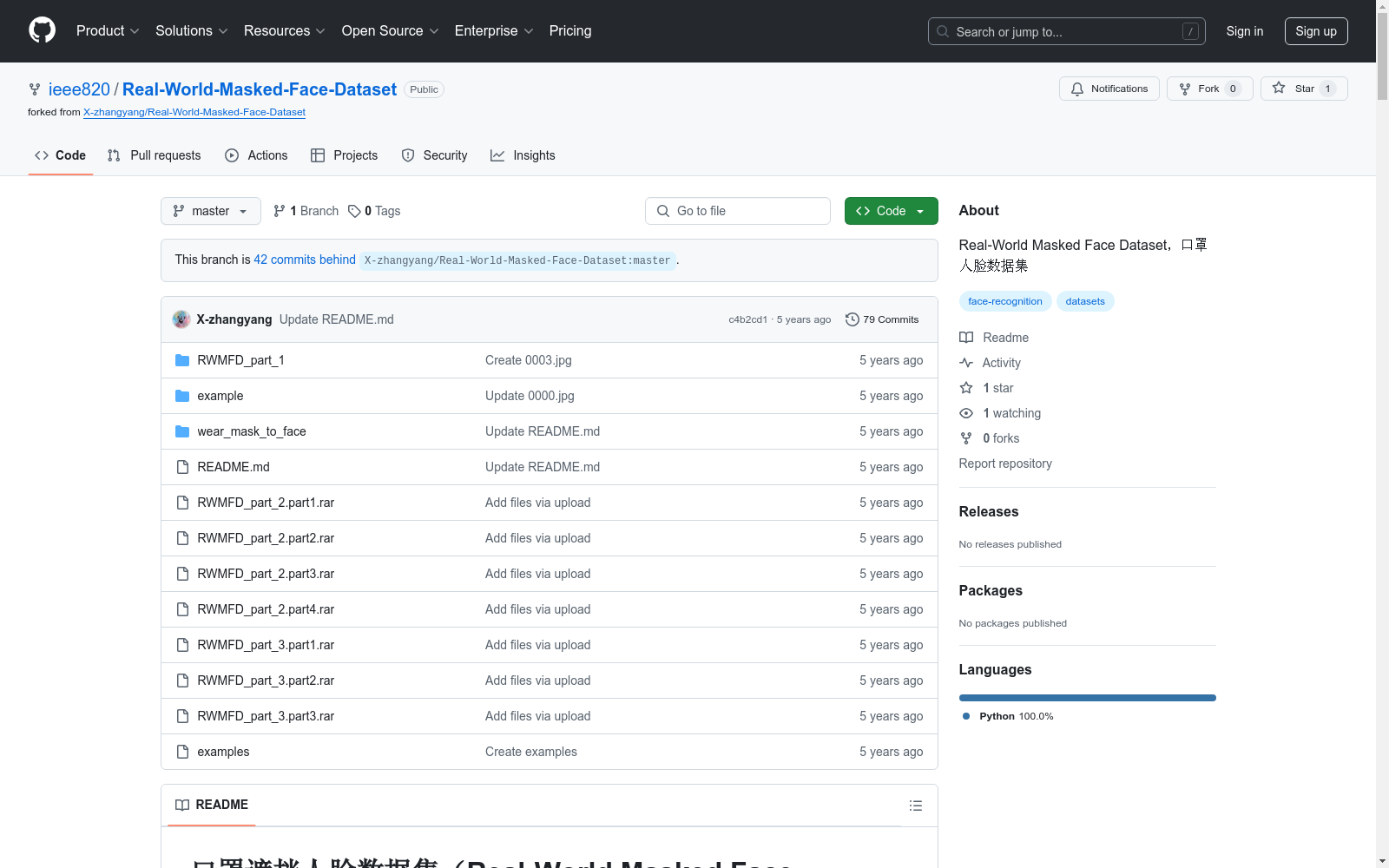Open the forked-from X-zhangyang repository link
Viewport: 1389px width, 868px height.
coord(194,112)
